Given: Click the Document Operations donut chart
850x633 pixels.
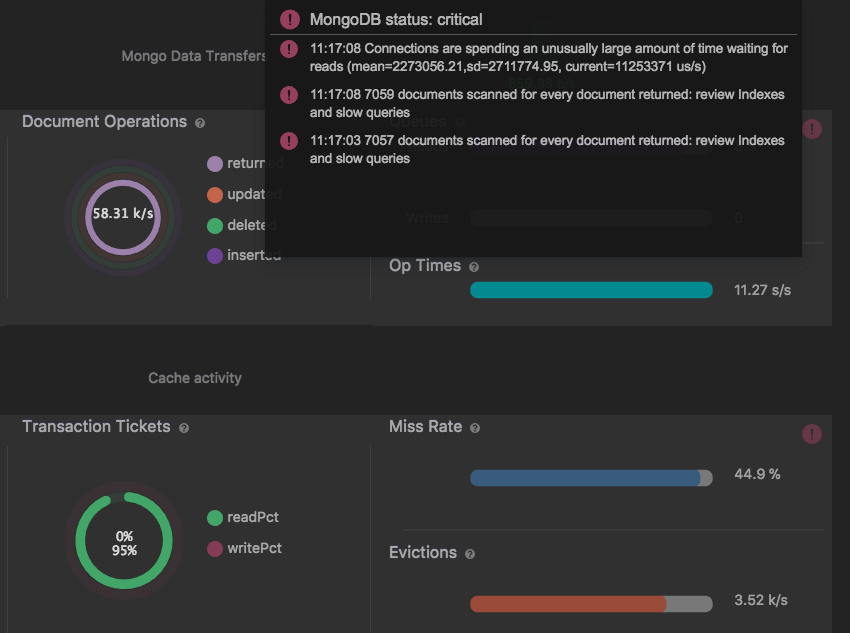Looking at the screenshot, I should 123,215.
